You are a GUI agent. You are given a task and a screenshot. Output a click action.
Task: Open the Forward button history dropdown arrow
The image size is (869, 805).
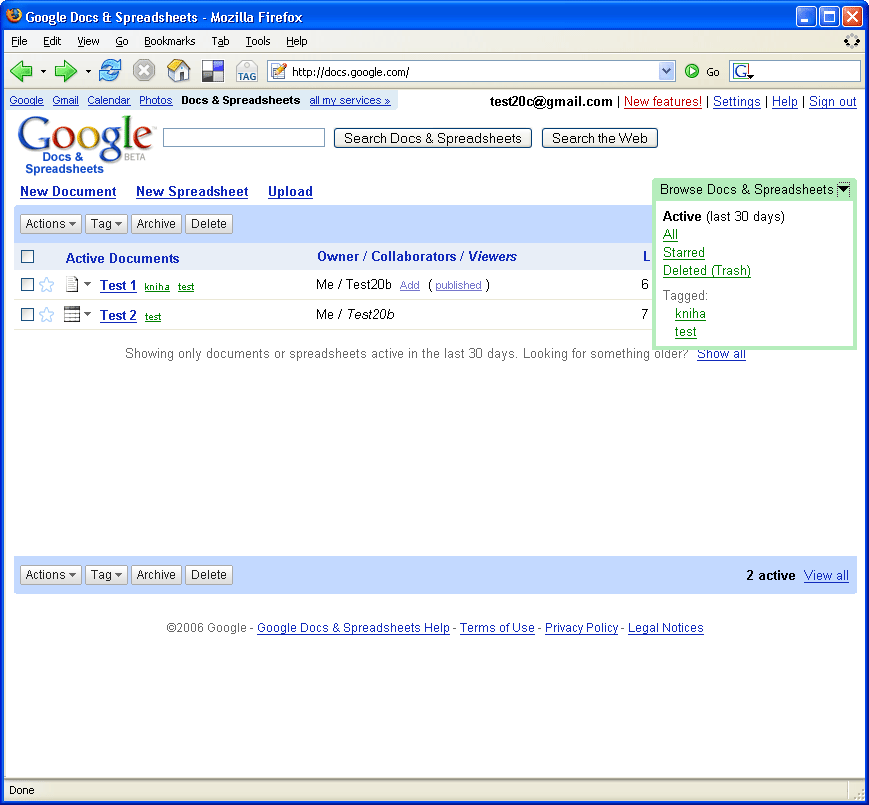coord(88,71)
